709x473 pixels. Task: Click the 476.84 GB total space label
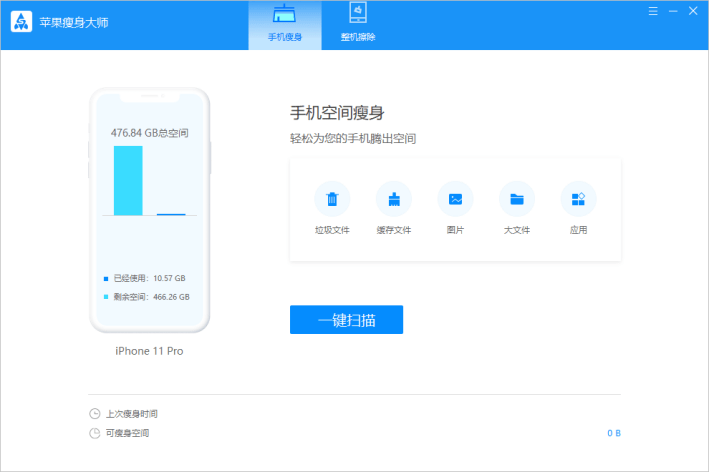(x=149, y=132)
